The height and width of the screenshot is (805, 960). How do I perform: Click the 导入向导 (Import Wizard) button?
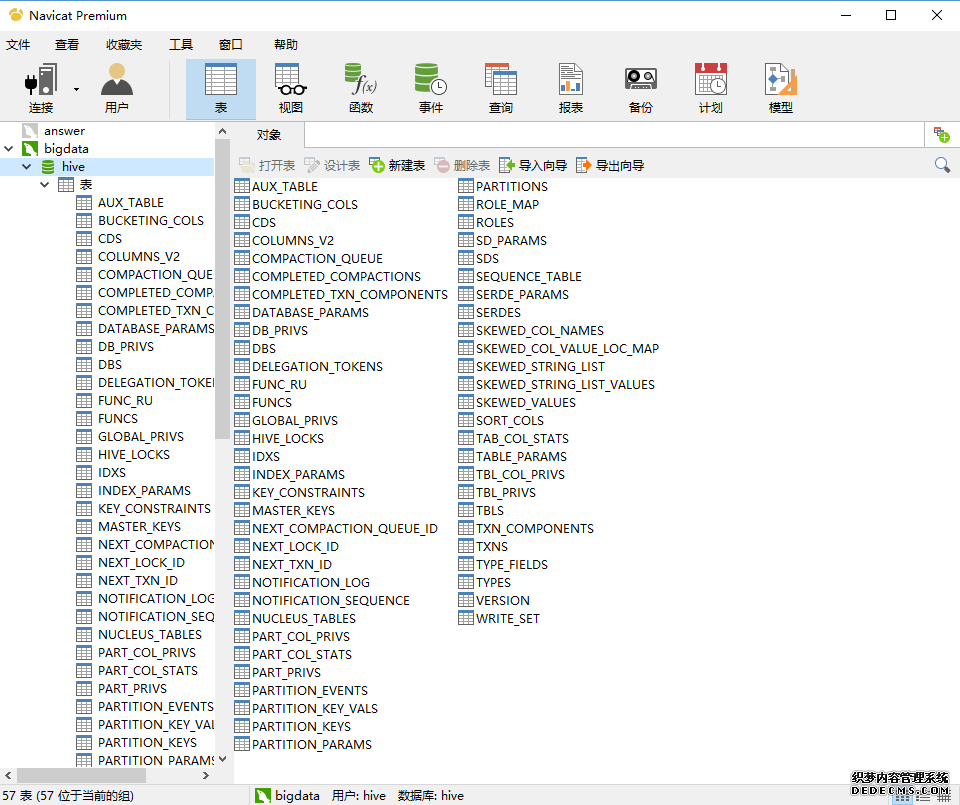[x=533, y=165]
